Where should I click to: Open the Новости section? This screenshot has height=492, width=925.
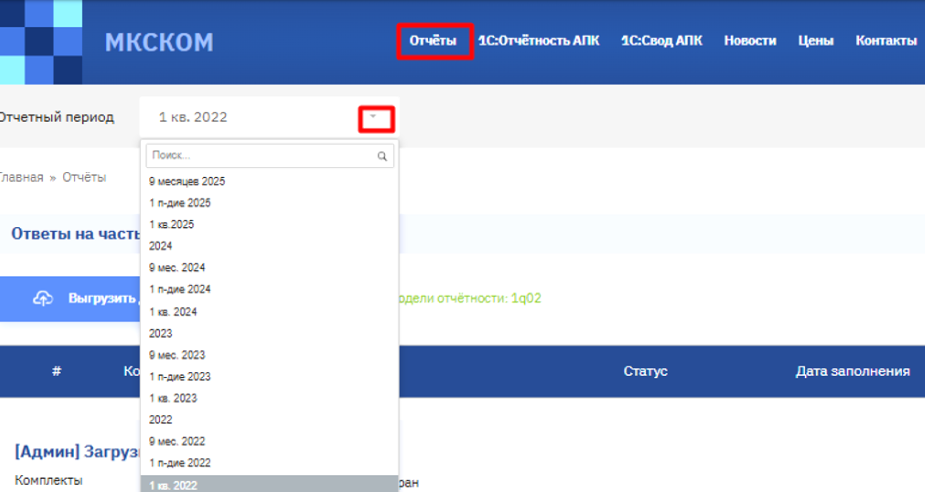click(750, 41)
